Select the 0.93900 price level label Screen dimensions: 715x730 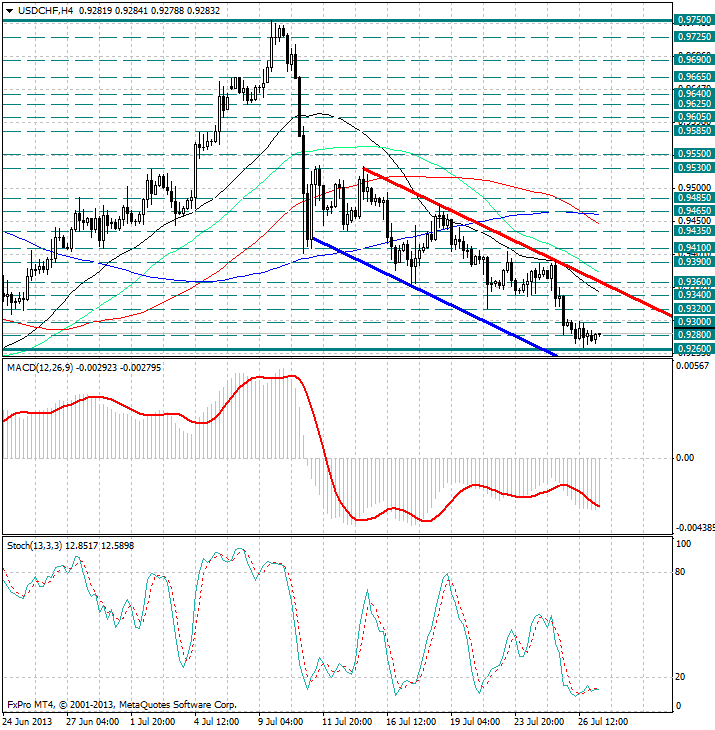(694, 262)
